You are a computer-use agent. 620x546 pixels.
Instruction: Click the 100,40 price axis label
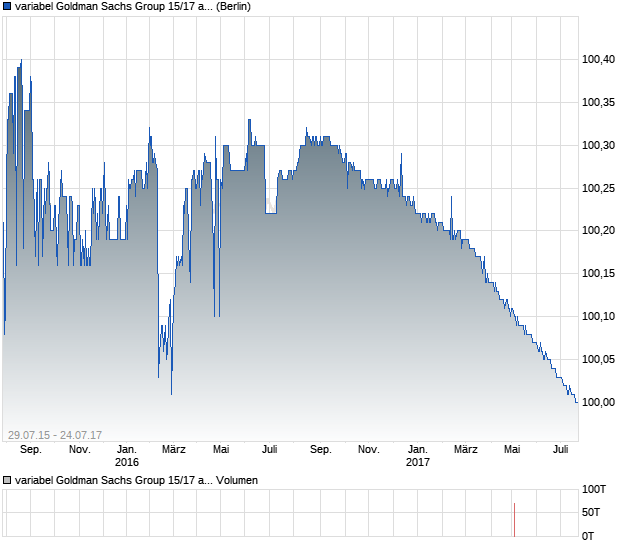(598, 59)
